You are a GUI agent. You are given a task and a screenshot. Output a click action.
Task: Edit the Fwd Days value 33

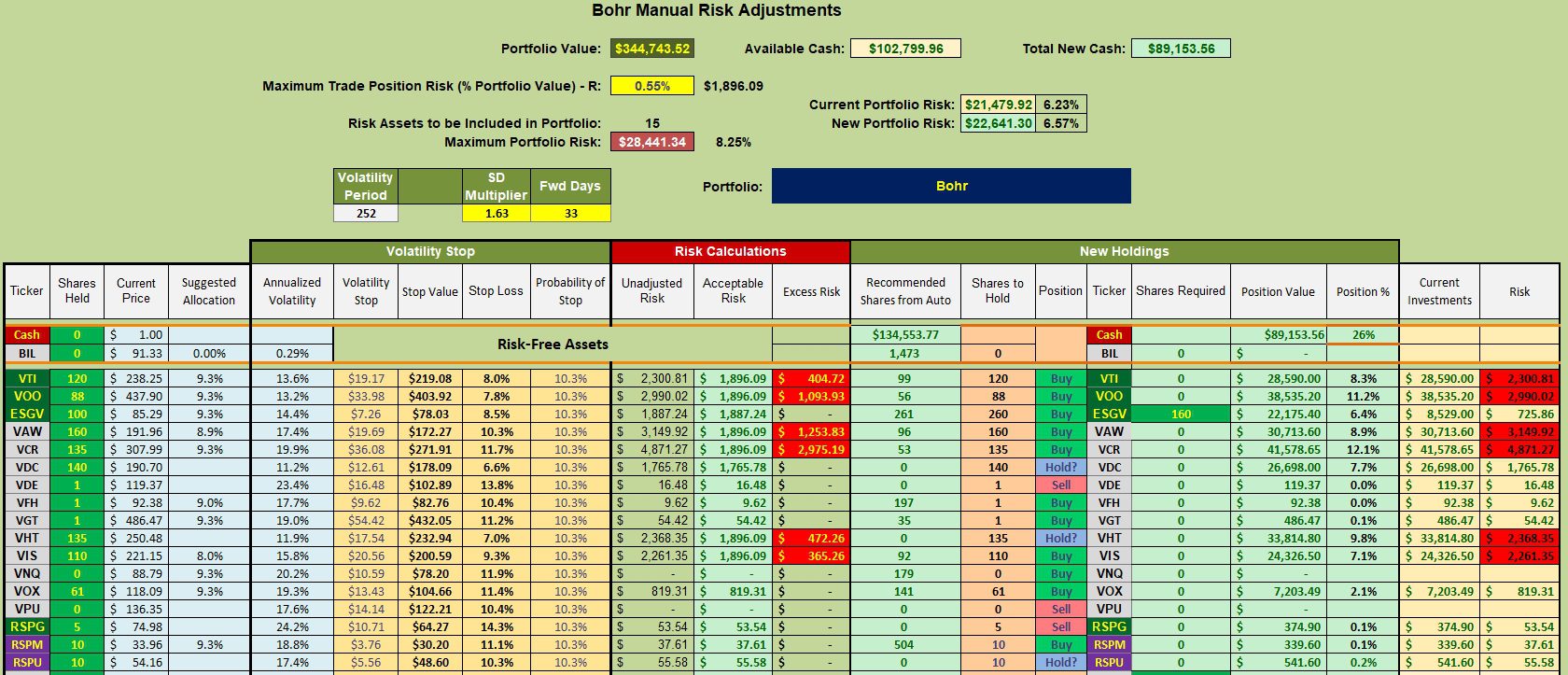[x=570, y=213]
